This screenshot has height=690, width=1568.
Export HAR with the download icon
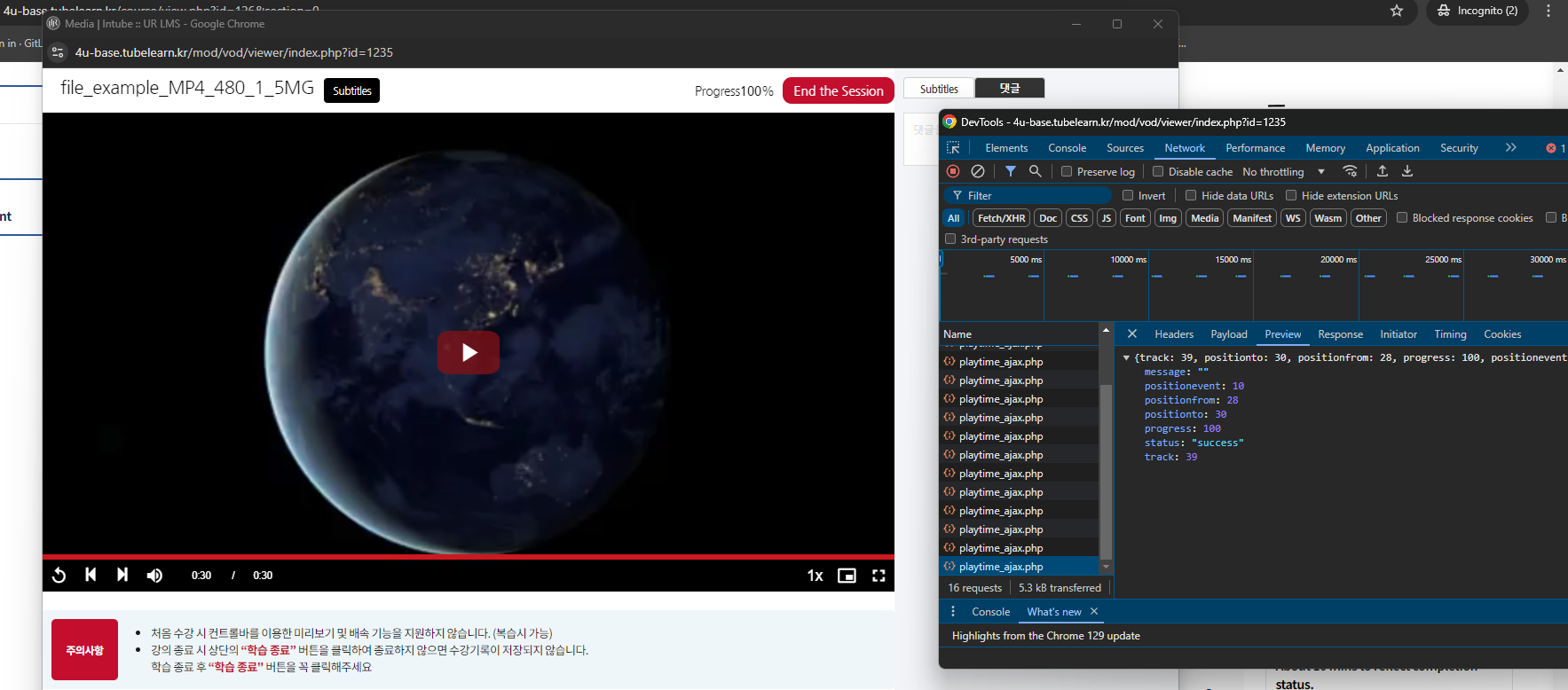click(x=1407, y=171)
